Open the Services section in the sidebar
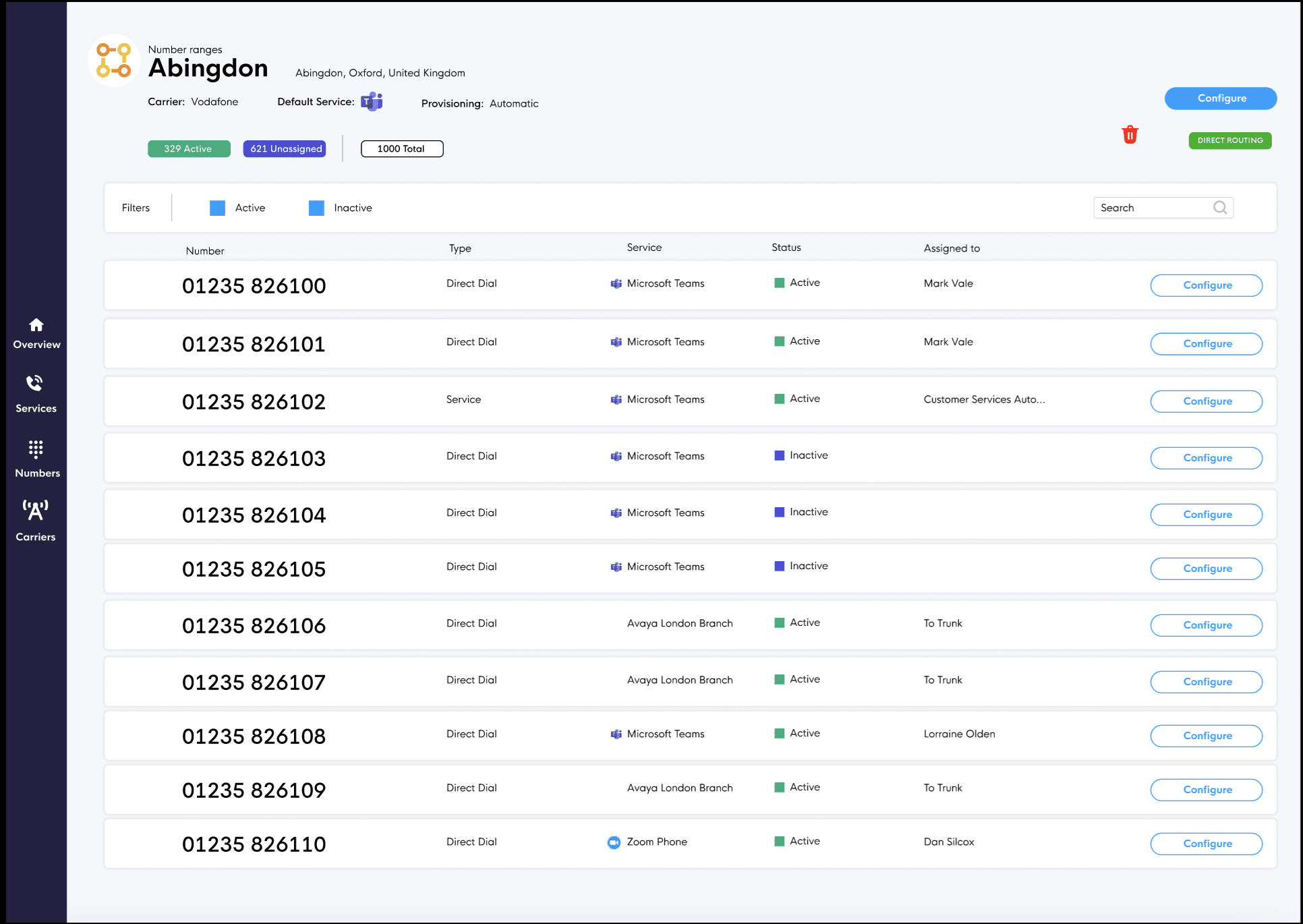1303x924 pixels. point(36,394)
